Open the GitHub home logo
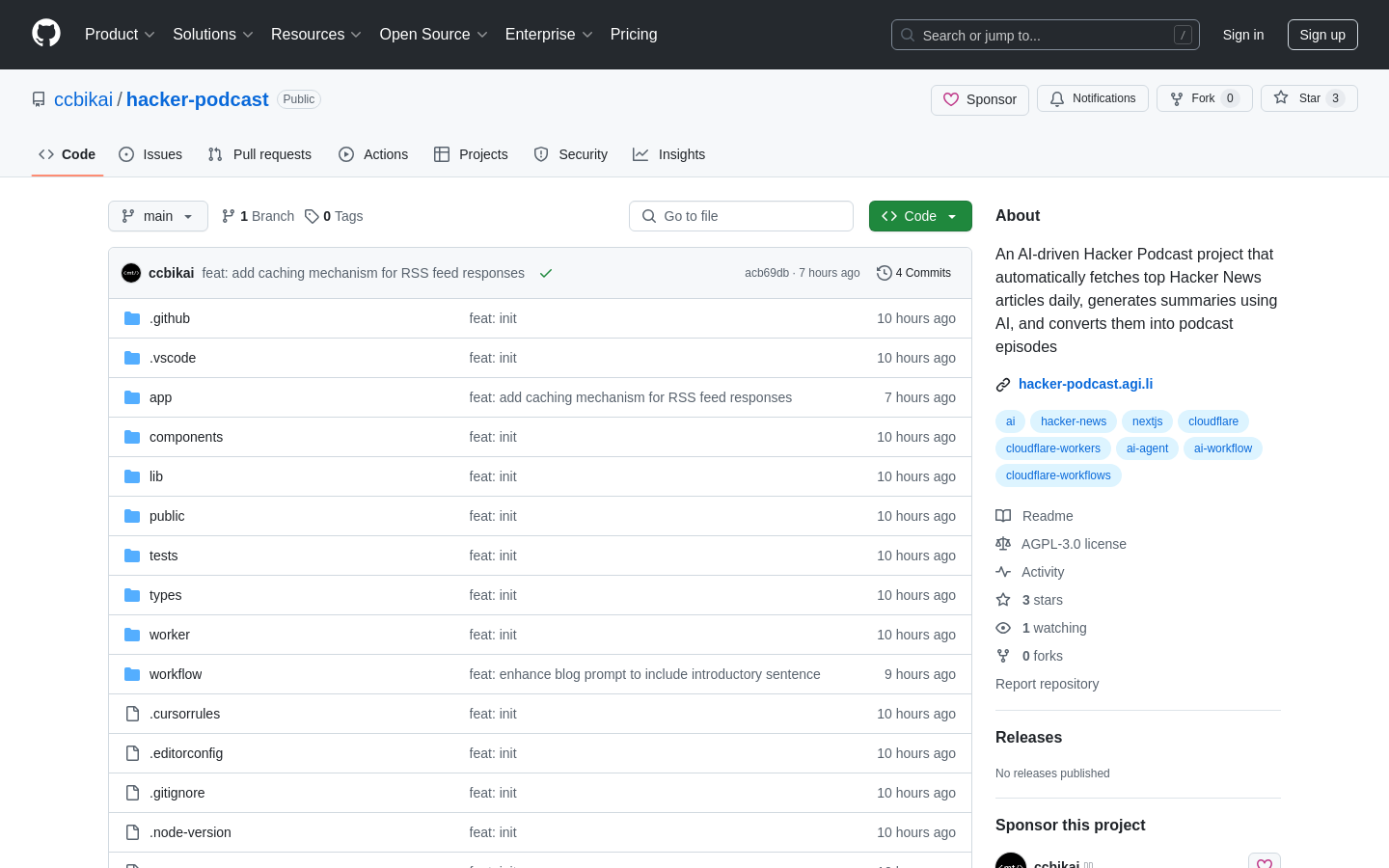1389x868 pixels. click(x=46, y=34)
